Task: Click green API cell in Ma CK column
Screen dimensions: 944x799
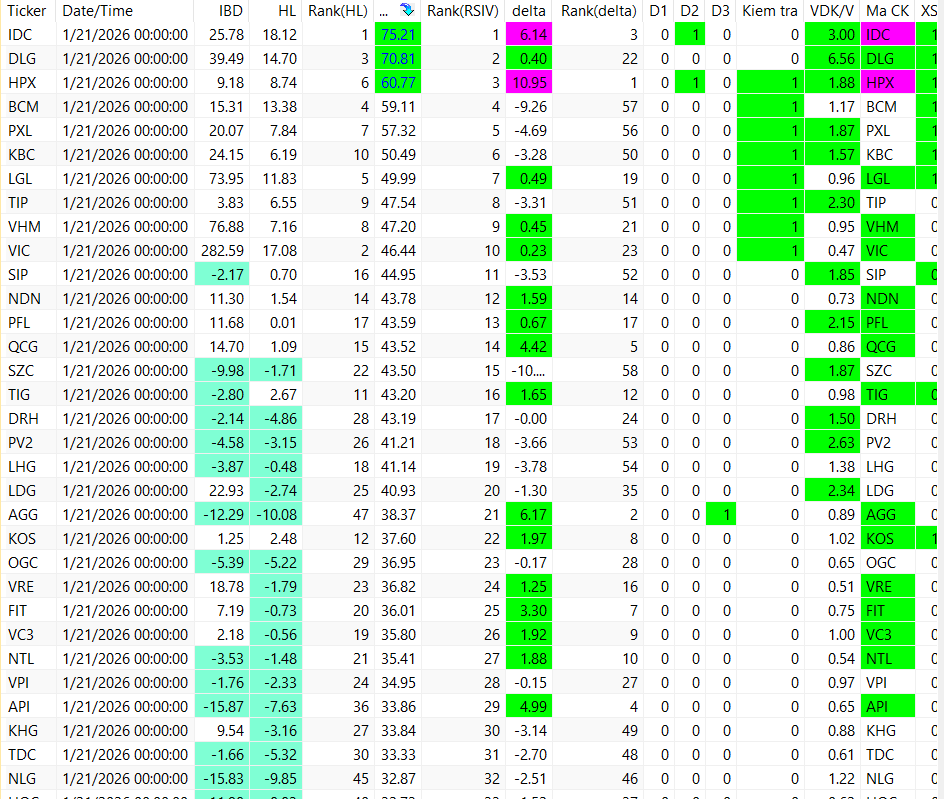Action: pos(888,706)
